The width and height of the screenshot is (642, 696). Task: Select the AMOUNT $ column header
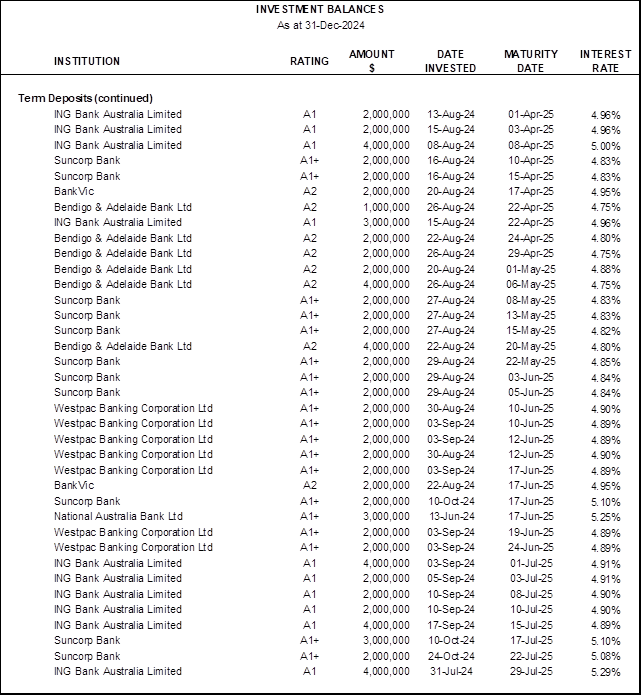372,61
